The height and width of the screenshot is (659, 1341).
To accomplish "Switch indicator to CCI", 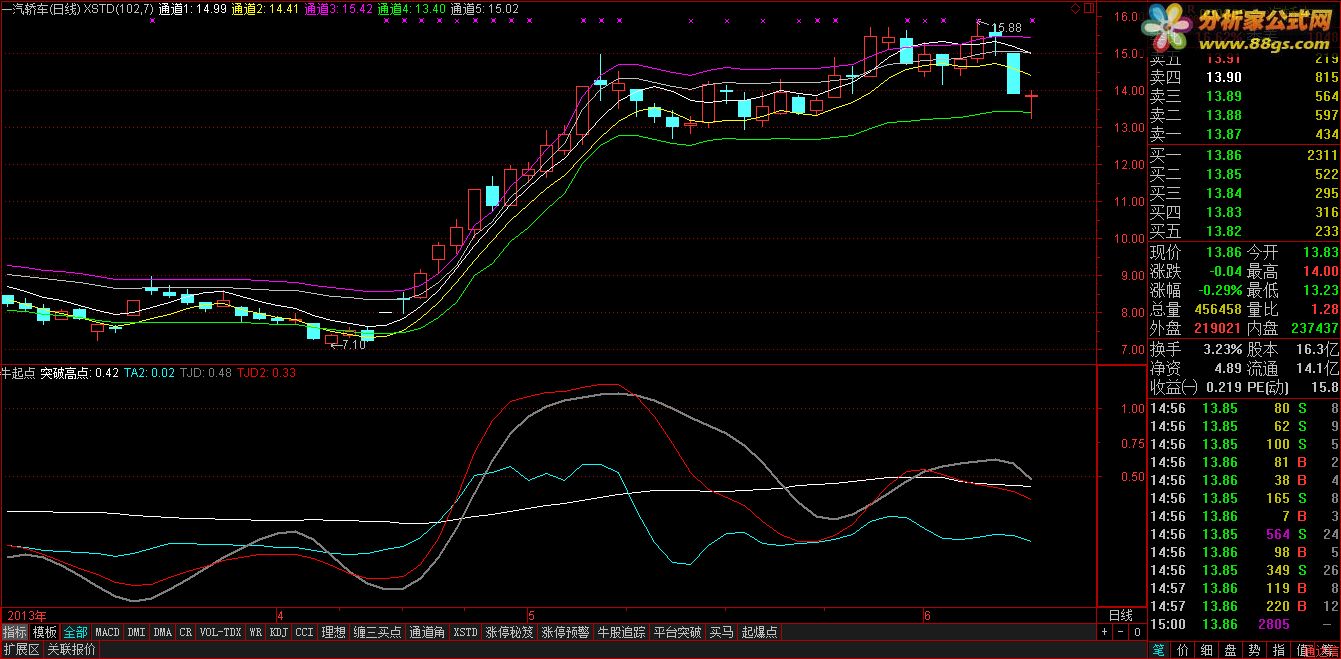I will coord(305,632).
